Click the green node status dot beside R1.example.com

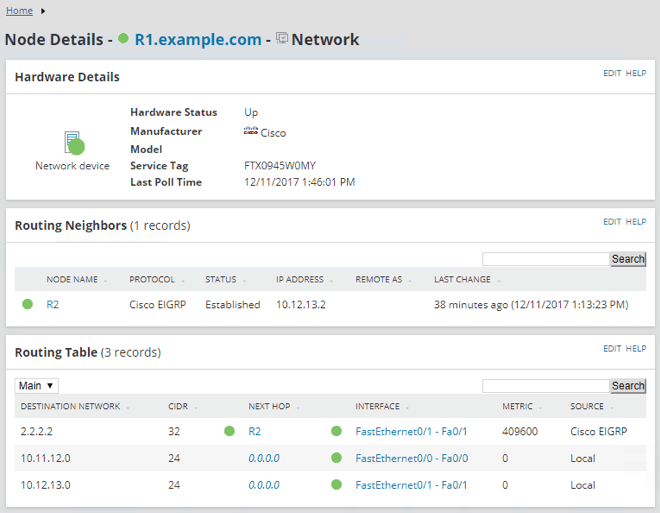123,38
